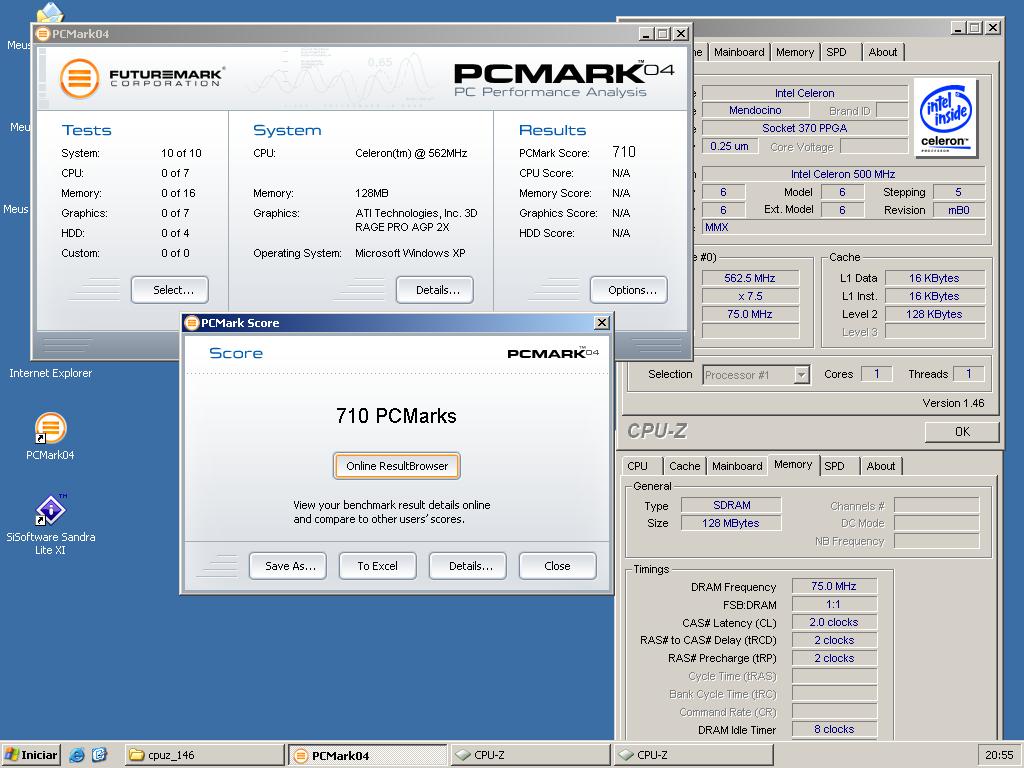Viewport: 1024px width, 768px height.
Task: Click the FSB:DRAM 1:1 ratio field
Action: 834,605
